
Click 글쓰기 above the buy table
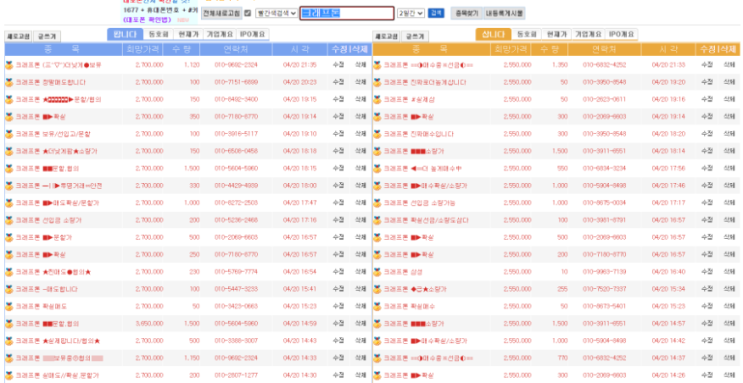(x=415, y=36)
